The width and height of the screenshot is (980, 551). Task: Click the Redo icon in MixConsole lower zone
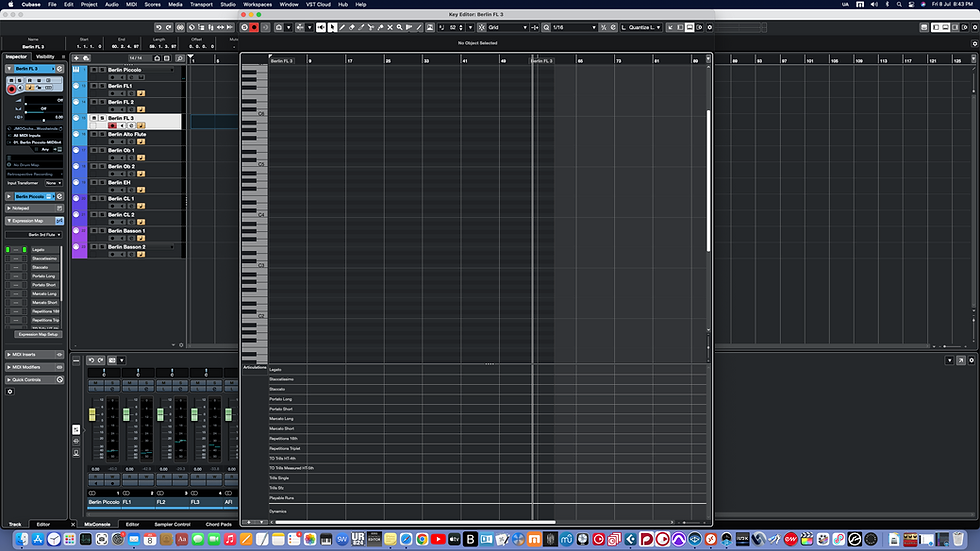[100, 360]
